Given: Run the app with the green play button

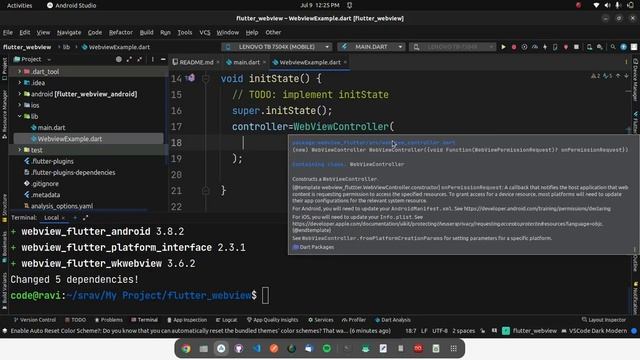Looking at the screenshot, I should (503, 47).
